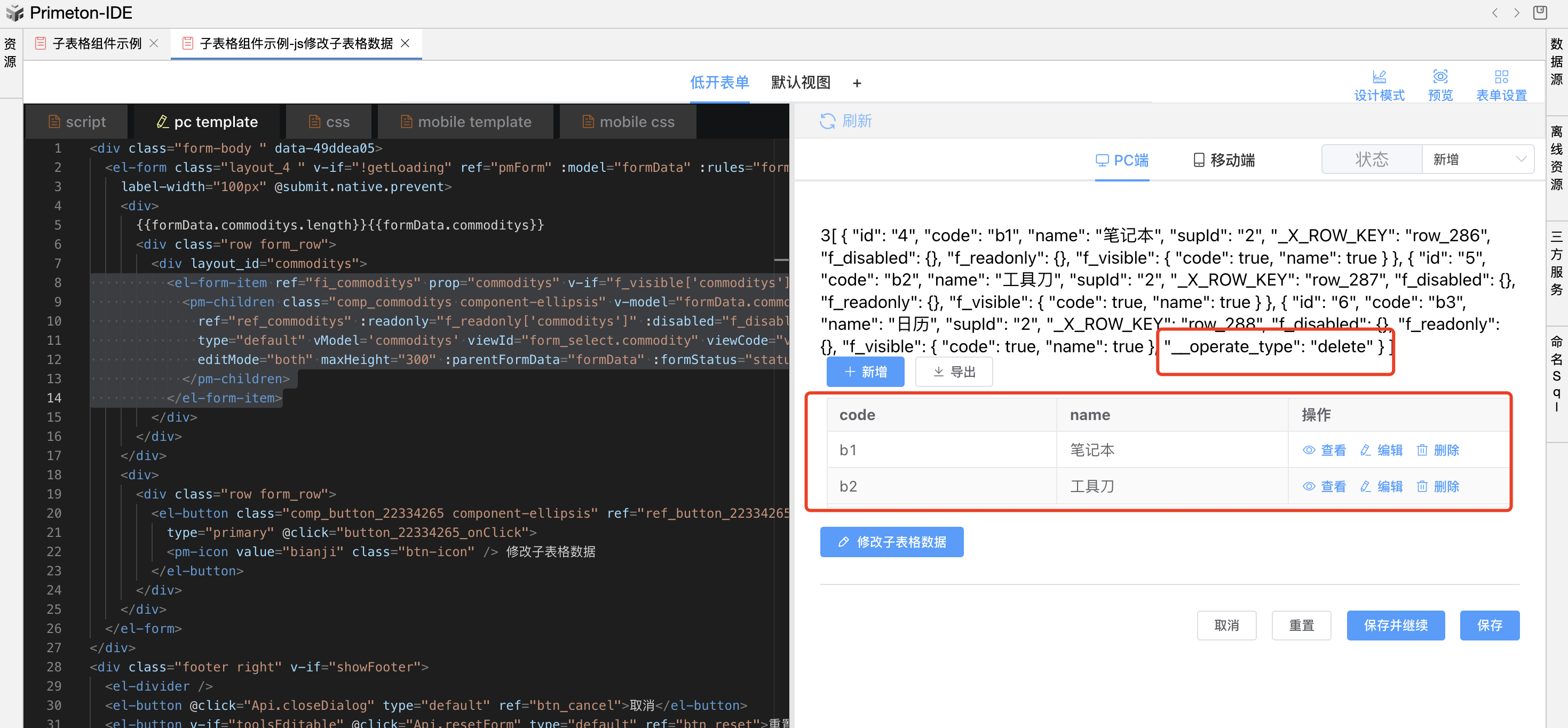Image resolution: width=1568 pixels, height=728 pixels.
Task: Switch preview to PC端 view
Action: pyautogui.click(x=1121, y=160)
